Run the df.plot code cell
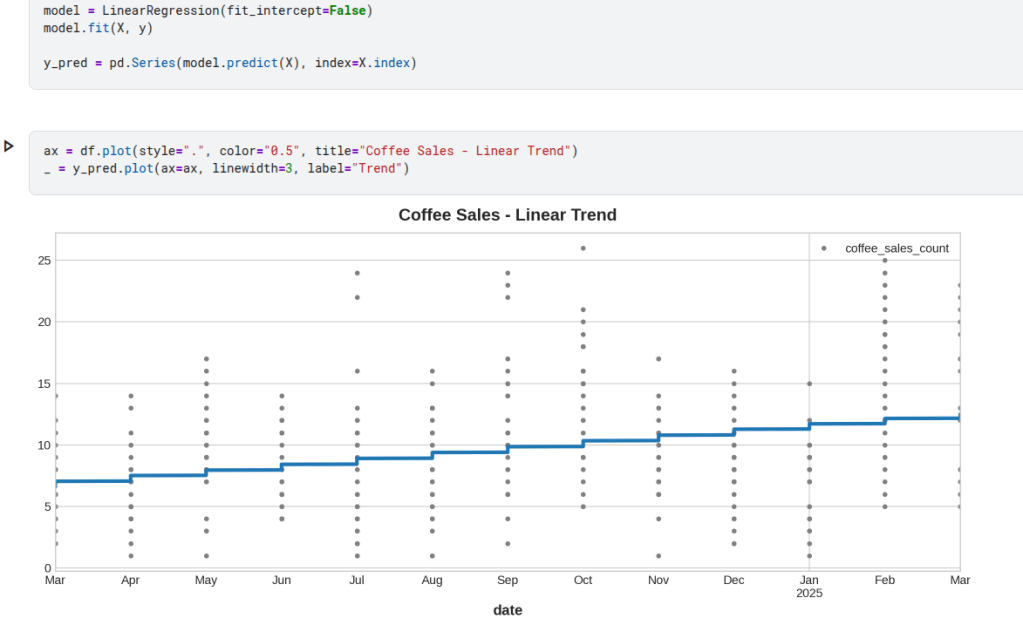Viewport: 1023px width, 632px height. point(9,146)
